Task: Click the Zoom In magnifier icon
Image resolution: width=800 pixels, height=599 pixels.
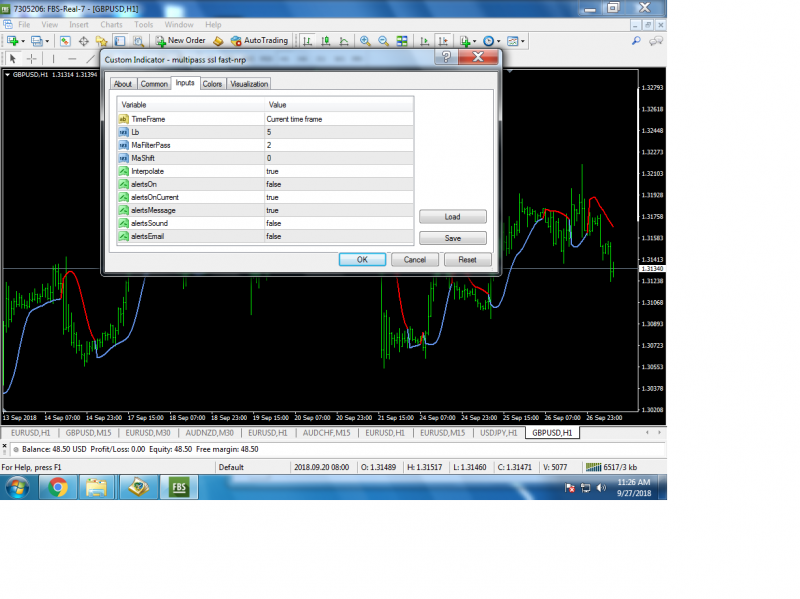Action: tap(365, 41)
